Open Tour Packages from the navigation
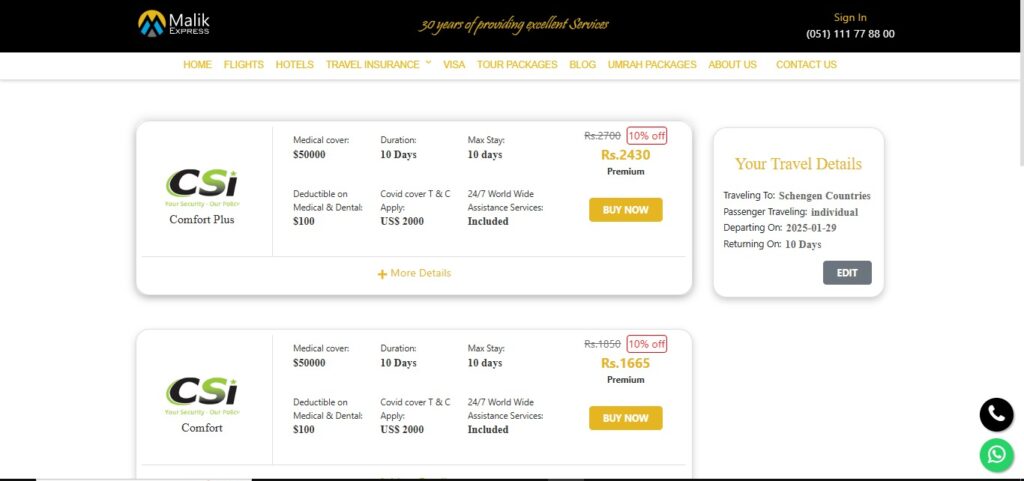Viewport: 1024px width, 481px height. point(517,65)
